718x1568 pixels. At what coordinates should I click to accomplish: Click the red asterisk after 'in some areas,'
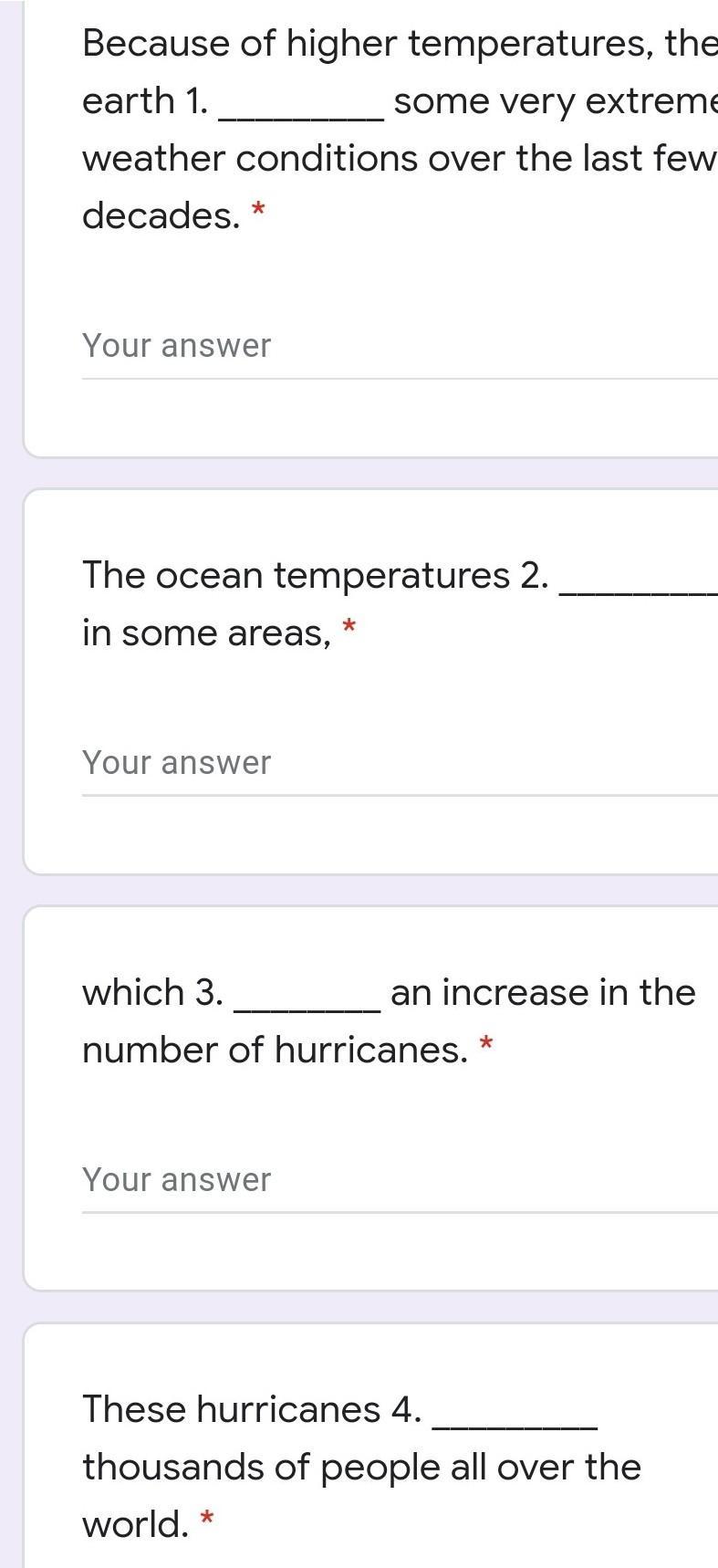[x=349, y=627]
